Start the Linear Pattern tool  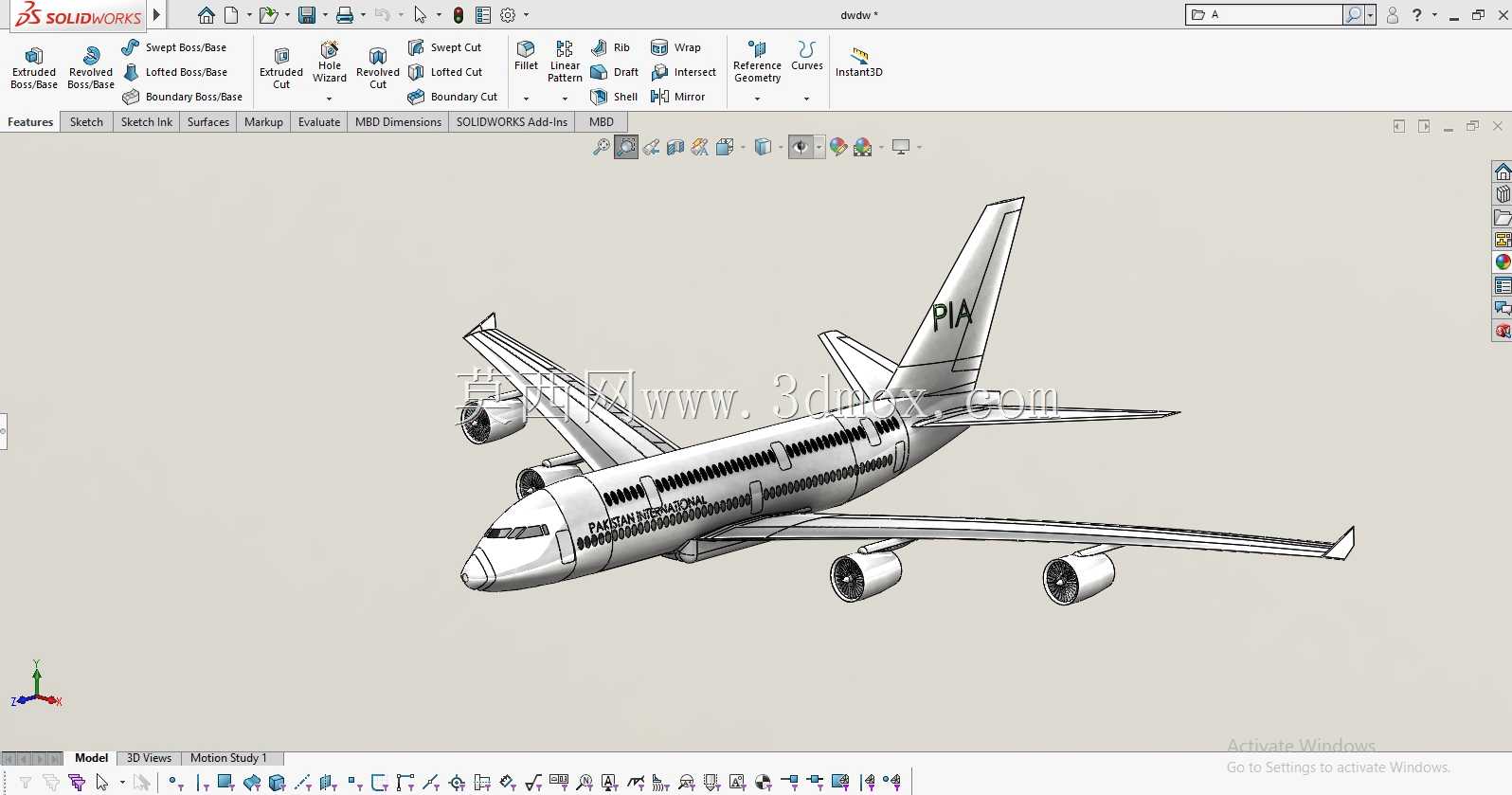pos(565,62)
